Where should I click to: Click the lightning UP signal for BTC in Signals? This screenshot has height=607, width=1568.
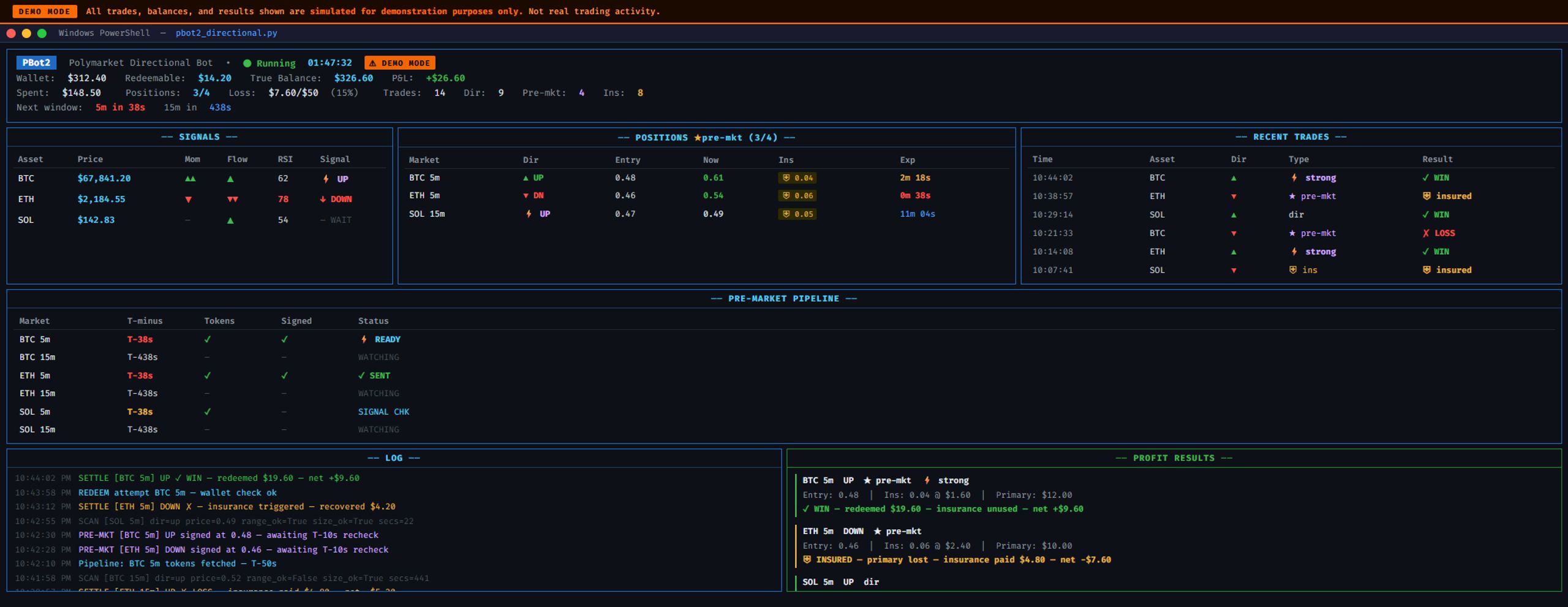[x=336, y=179]
